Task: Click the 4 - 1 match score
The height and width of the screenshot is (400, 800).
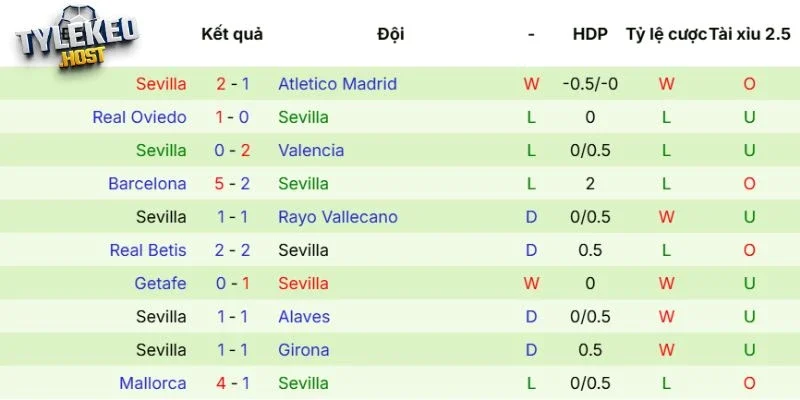Action: point(232,383)
